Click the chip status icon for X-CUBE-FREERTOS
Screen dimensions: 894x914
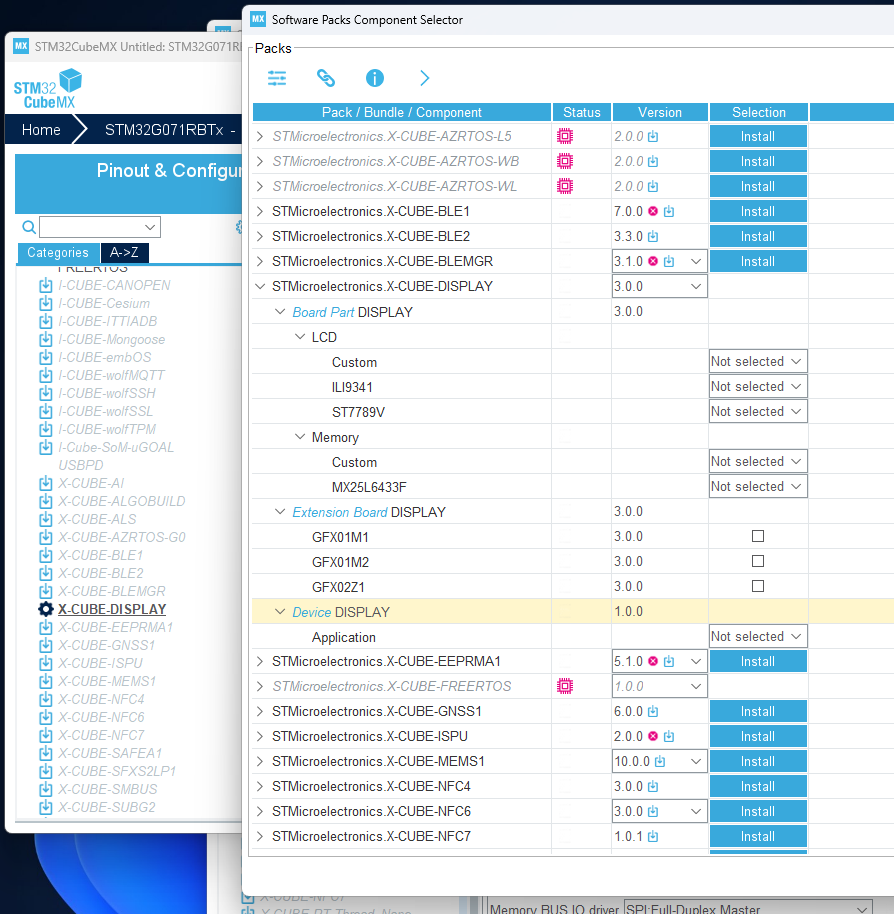tap(565, 687)
